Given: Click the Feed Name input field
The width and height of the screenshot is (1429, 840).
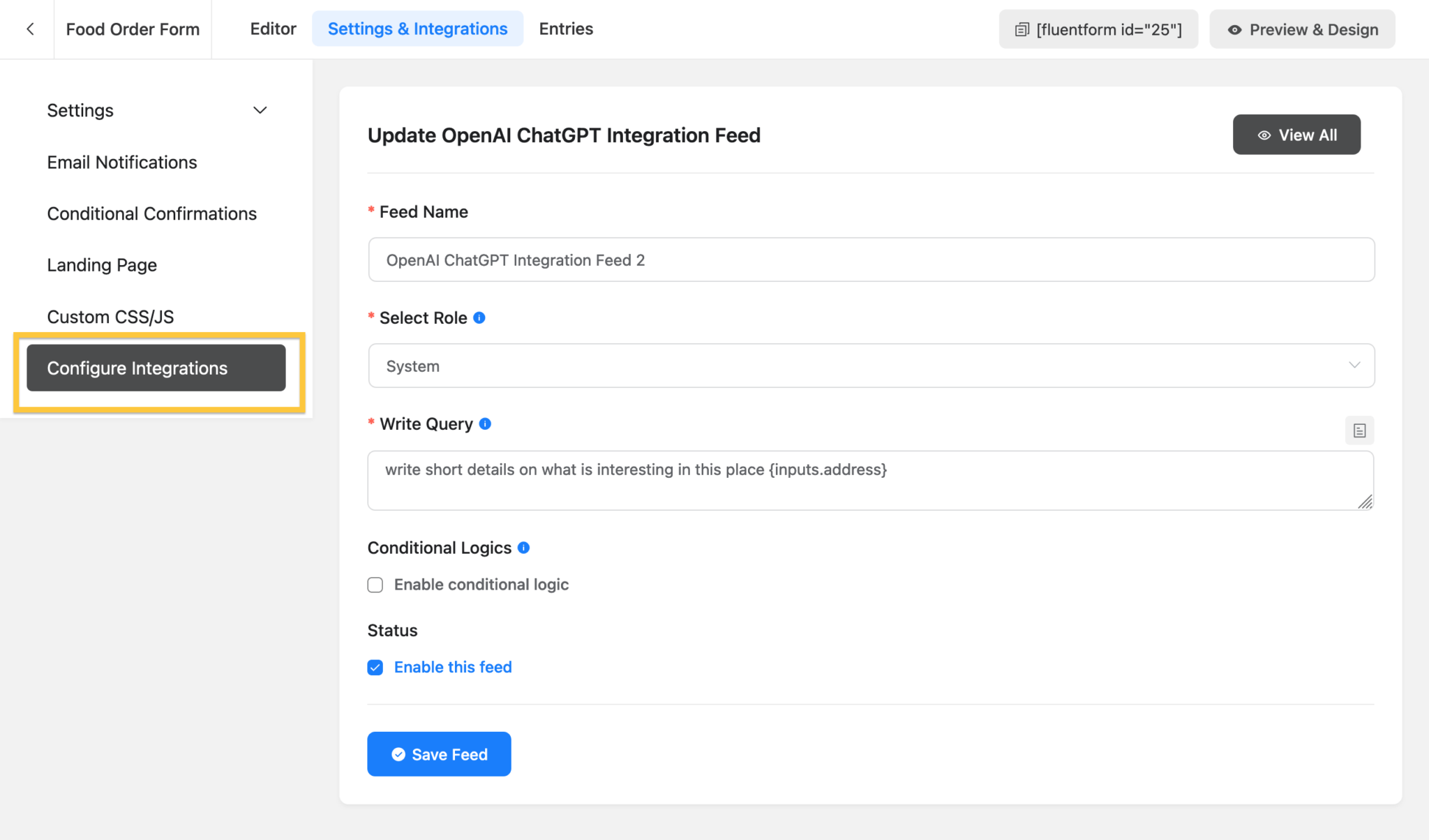Looking at the screenshot, I should (870, 260).
